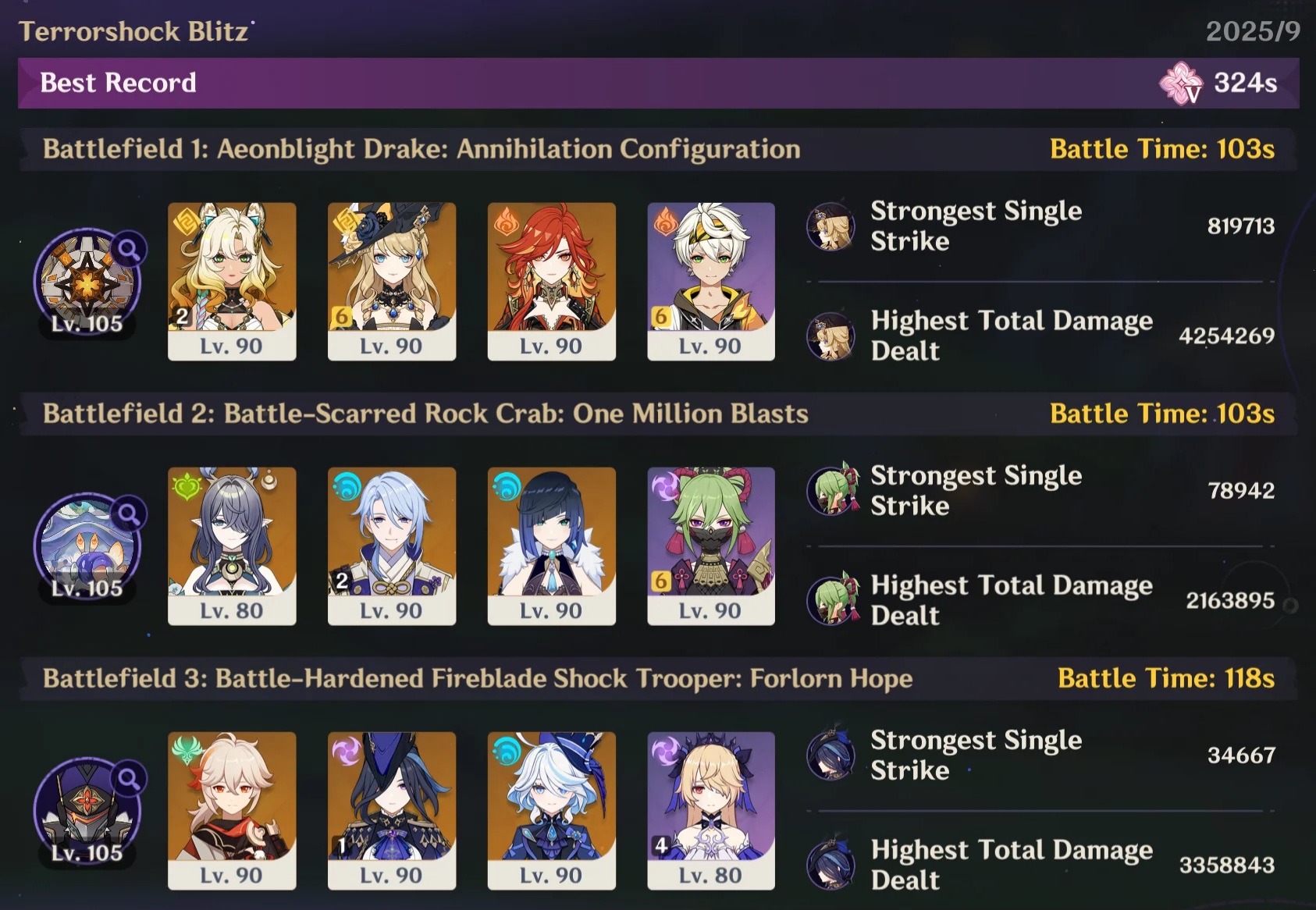Image resolution: width=1316 pixels, height=910 pixels.
Task: Open the Best Record banner
Action: 658,83
